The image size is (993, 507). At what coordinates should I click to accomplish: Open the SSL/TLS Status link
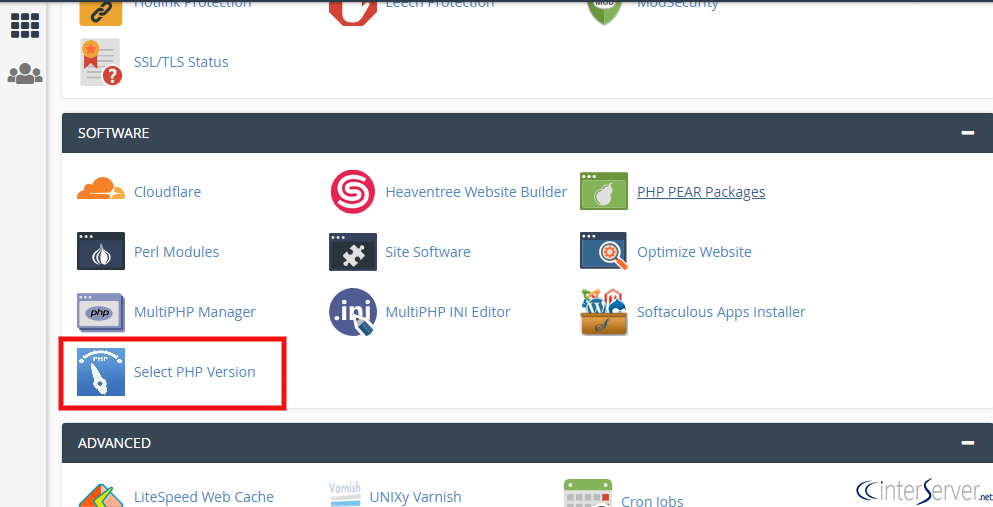[x=181, y=62]
